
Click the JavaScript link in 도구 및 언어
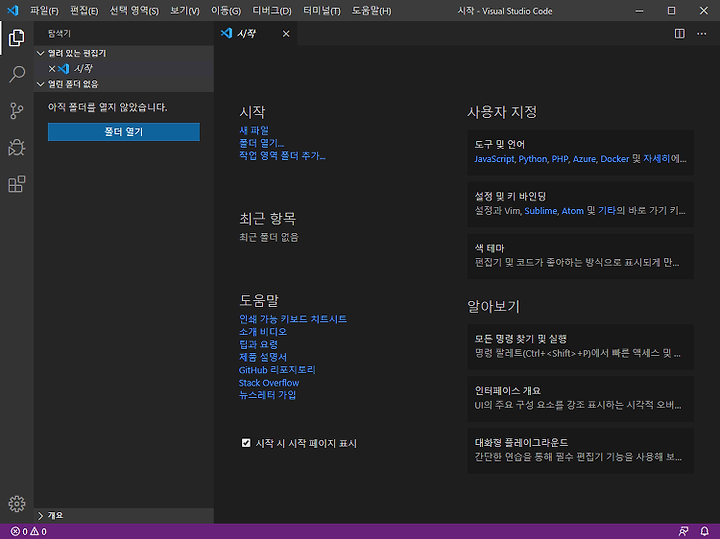[495, 159]
